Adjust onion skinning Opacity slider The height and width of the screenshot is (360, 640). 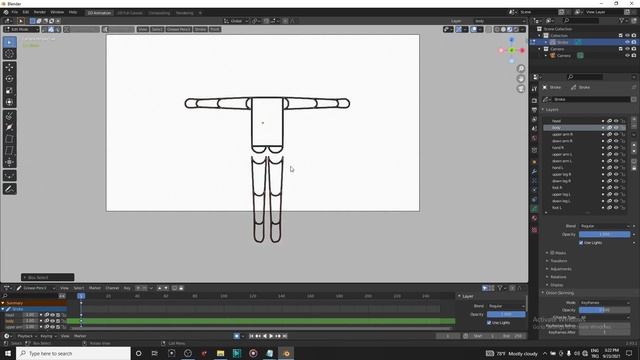[x=604, y=310]
